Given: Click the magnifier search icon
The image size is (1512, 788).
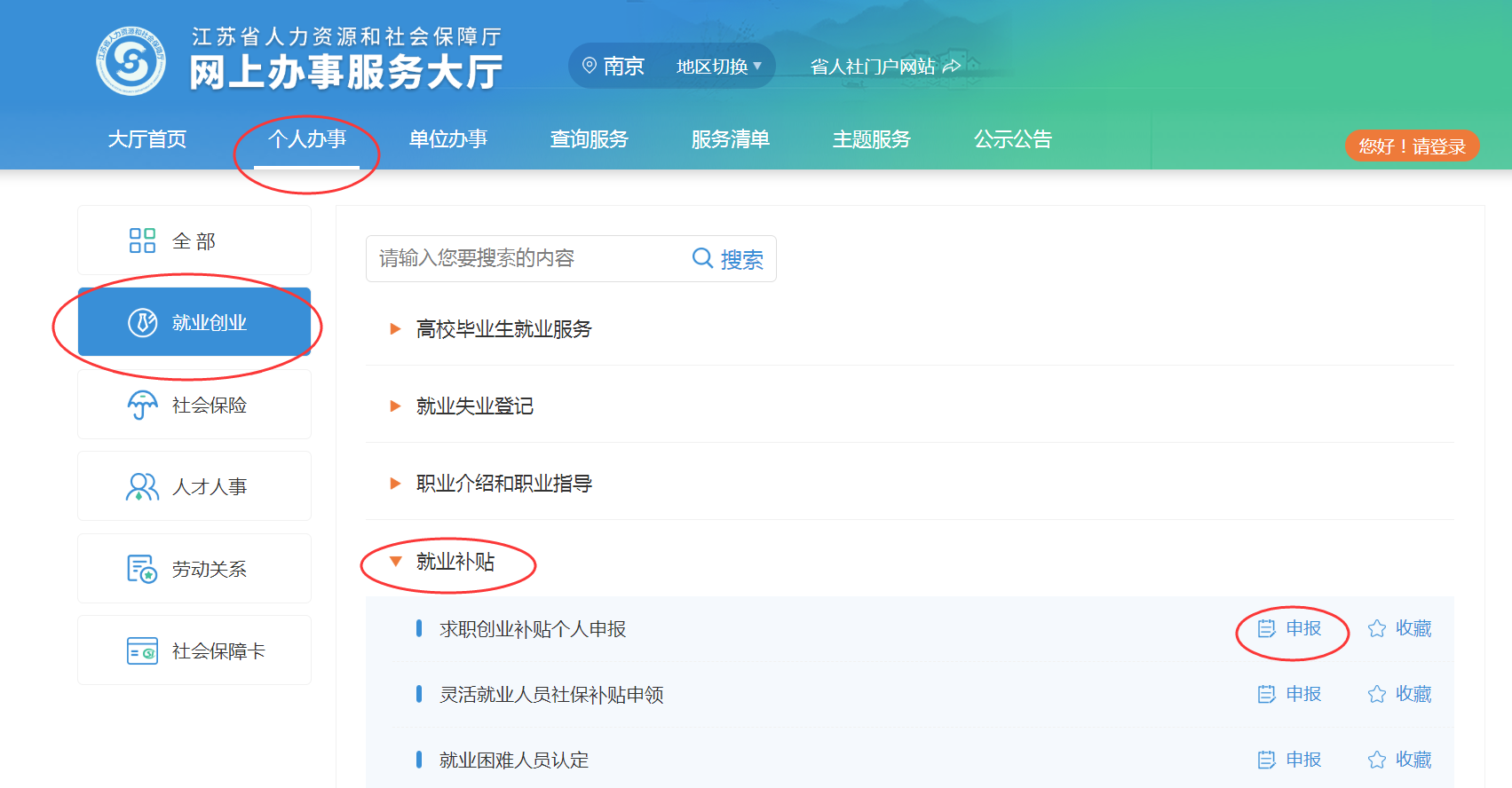Looking at the screenshot, I should tap(702, 258).
